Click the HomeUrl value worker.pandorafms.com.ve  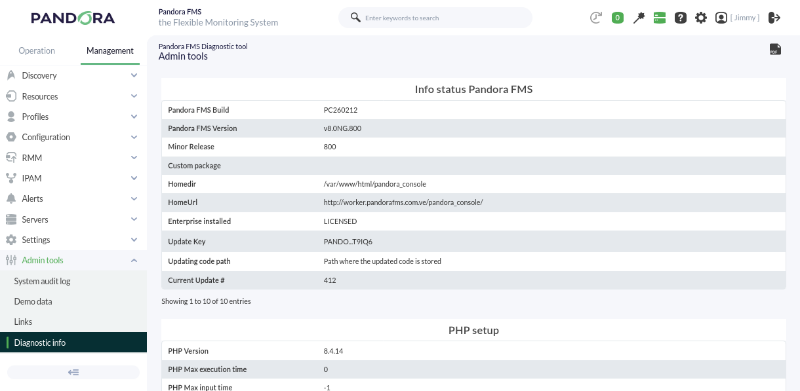coord(403,202)
